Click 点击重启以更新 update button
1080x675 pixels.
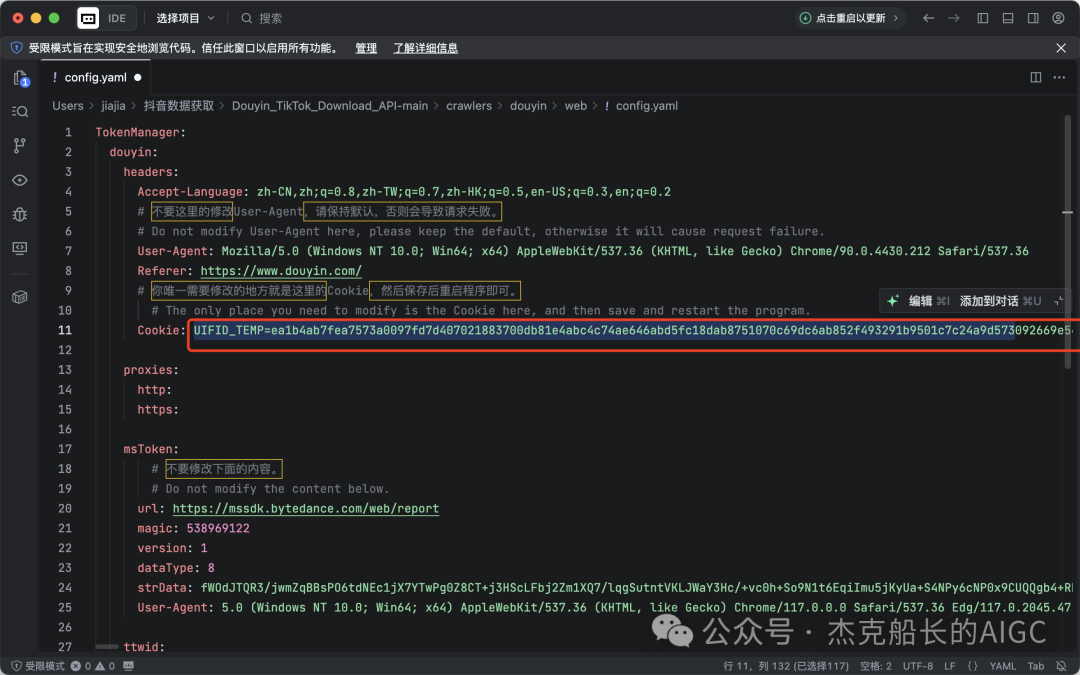pyautogui.click(x=850, y=18)
